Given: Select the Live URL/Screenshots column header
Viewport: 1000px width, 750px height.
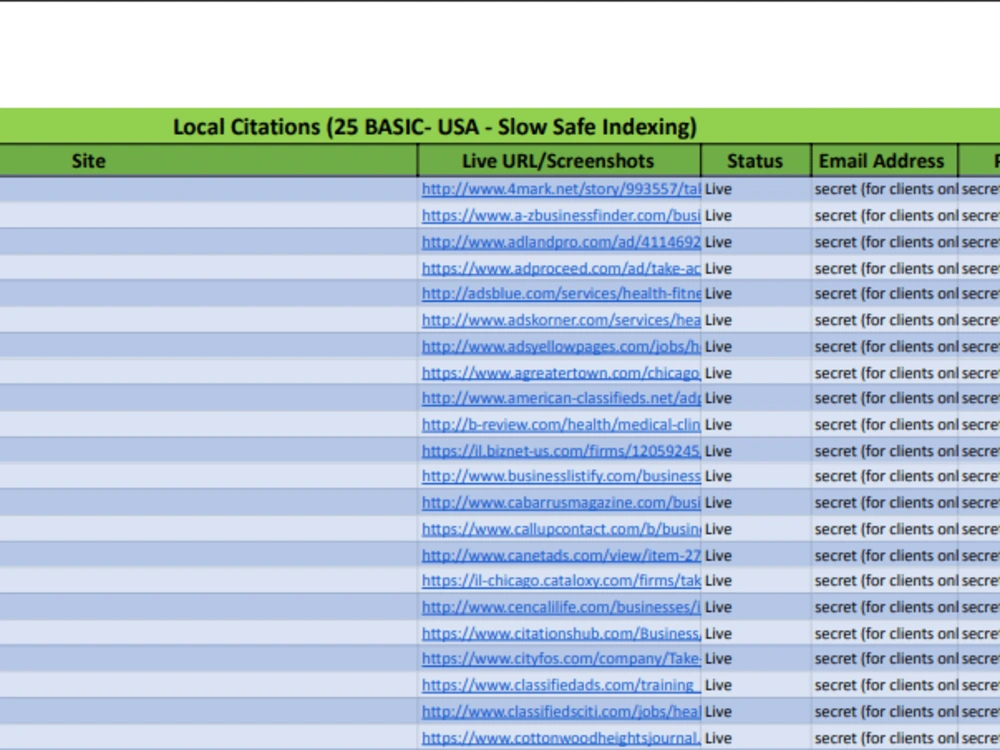Looking at the screenshot, I should [x=559, y=161].
